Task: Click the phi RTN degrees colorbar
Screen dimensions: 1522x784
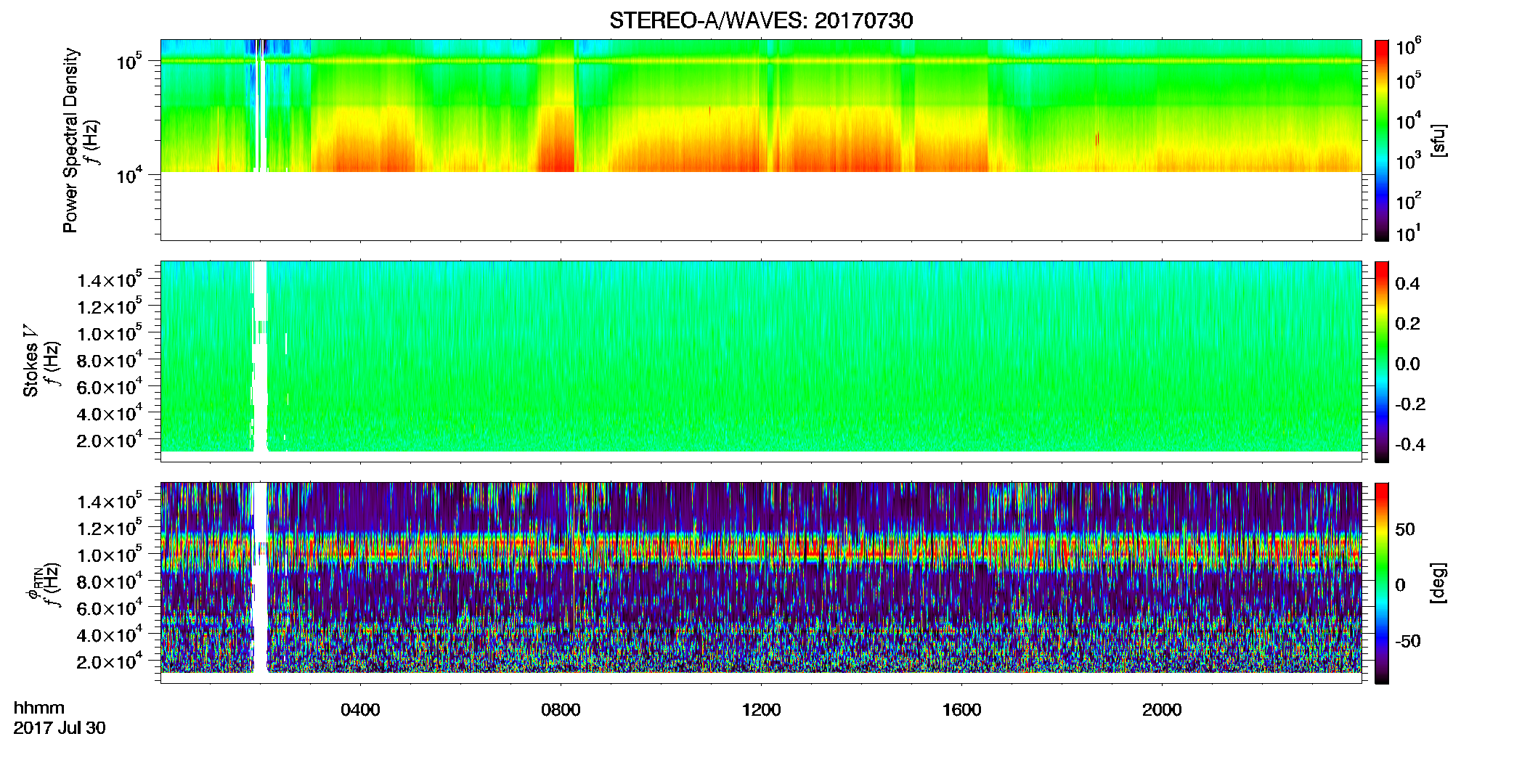Action: 1382,583
